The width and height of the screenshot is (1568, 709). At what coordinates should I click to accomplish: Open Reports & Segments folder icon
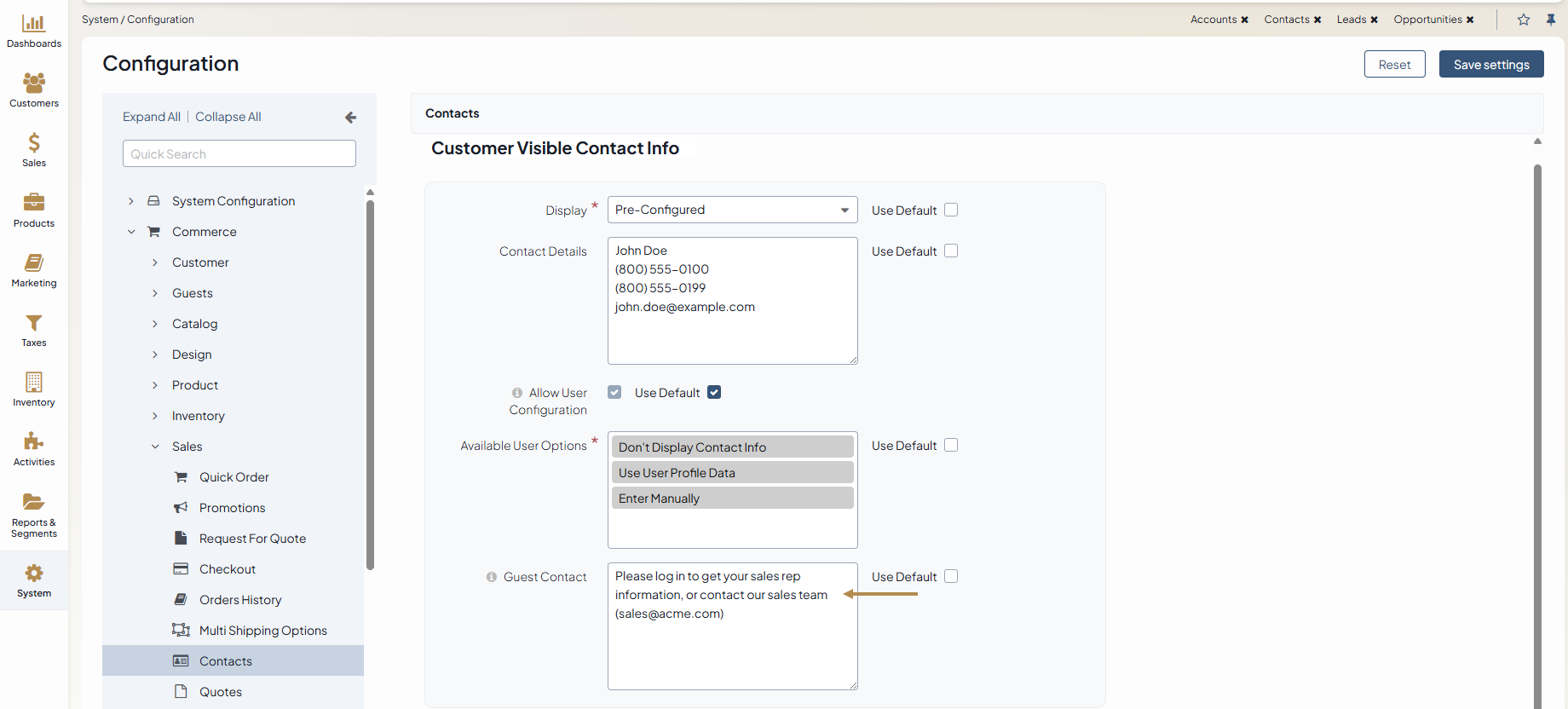click(34, 502)
